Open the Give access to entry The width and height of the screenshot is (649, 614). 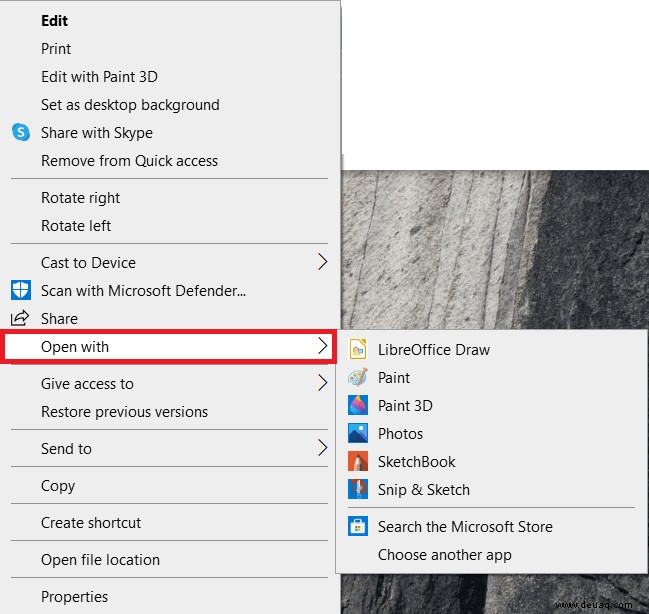coord(170,384)
